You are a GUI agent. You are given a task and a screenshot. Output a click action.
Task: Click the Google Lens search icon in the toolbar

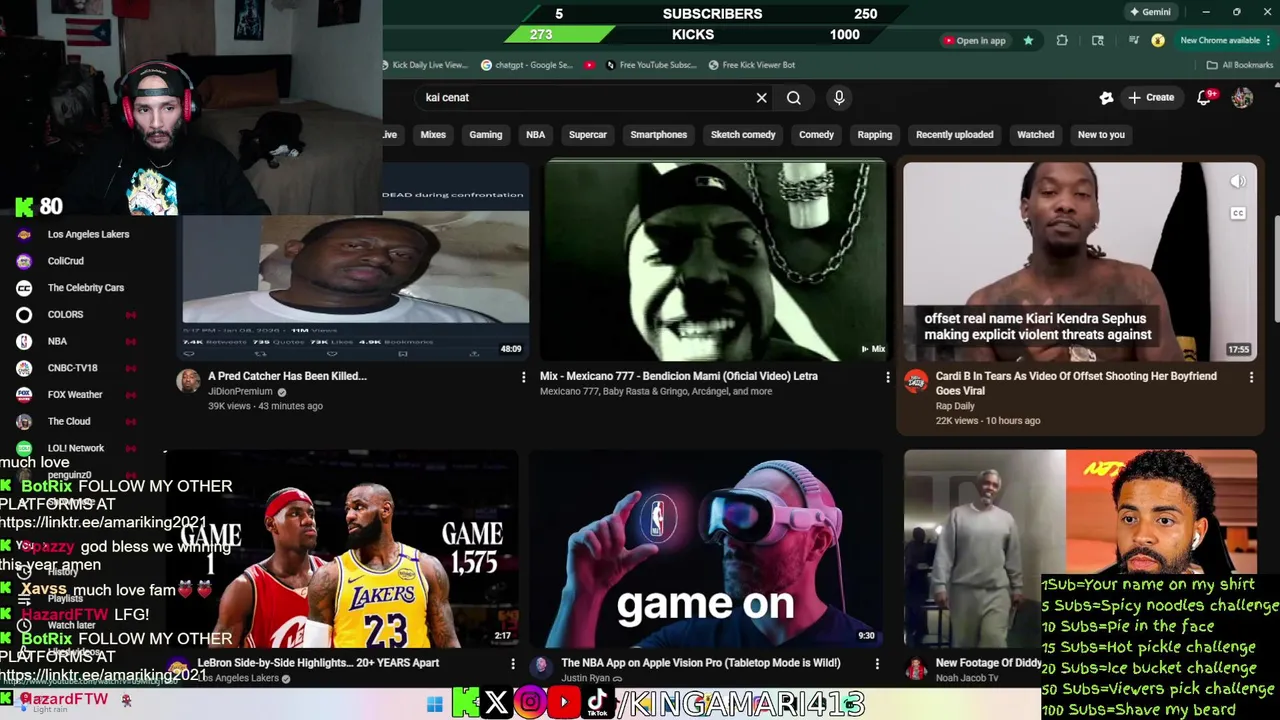1098,40
